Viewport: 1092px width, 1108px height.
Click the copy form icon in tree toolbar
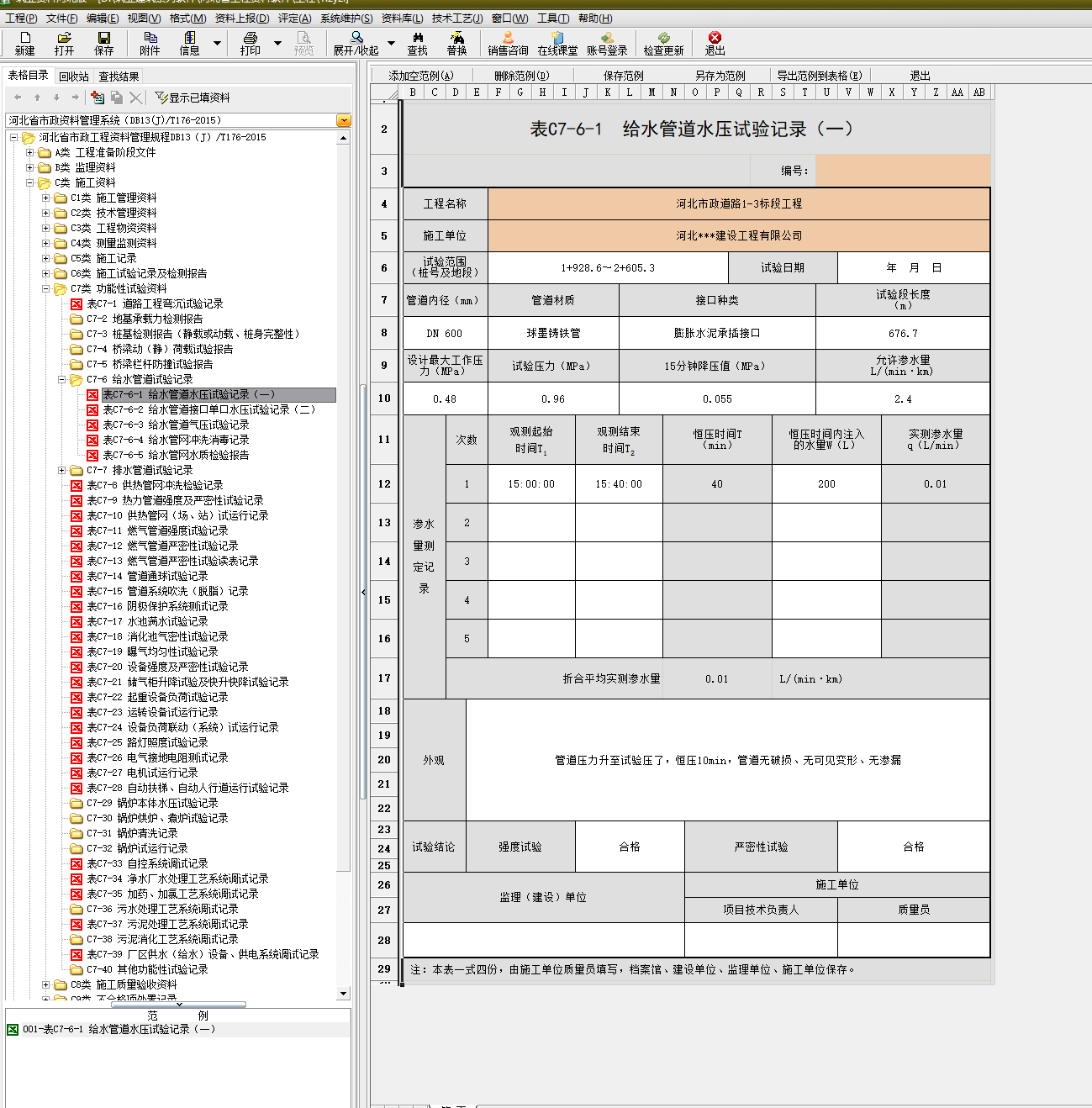tap(117, 98)
